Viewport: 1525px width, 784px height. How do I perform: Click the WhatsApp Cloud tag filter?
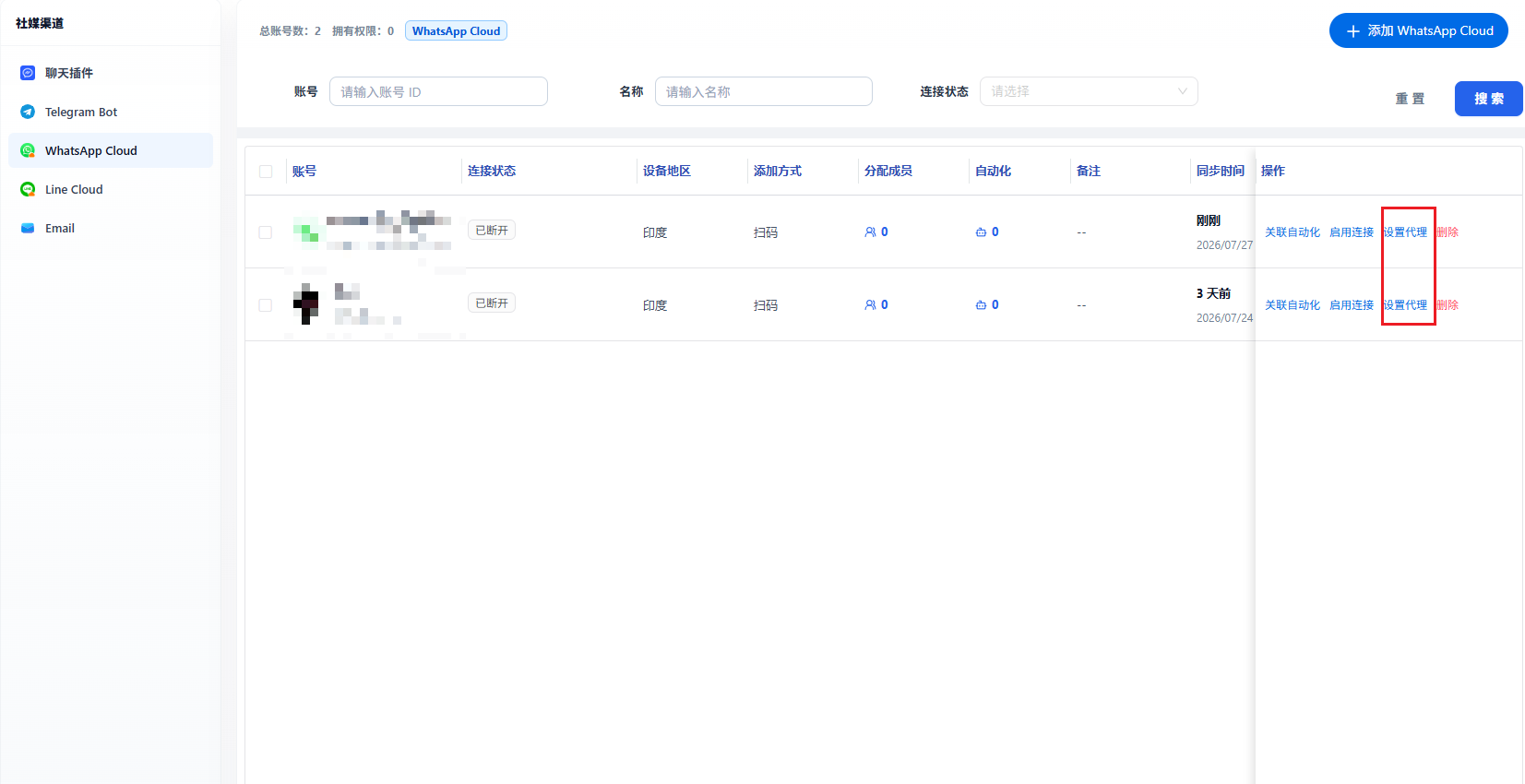pos(456,30)
